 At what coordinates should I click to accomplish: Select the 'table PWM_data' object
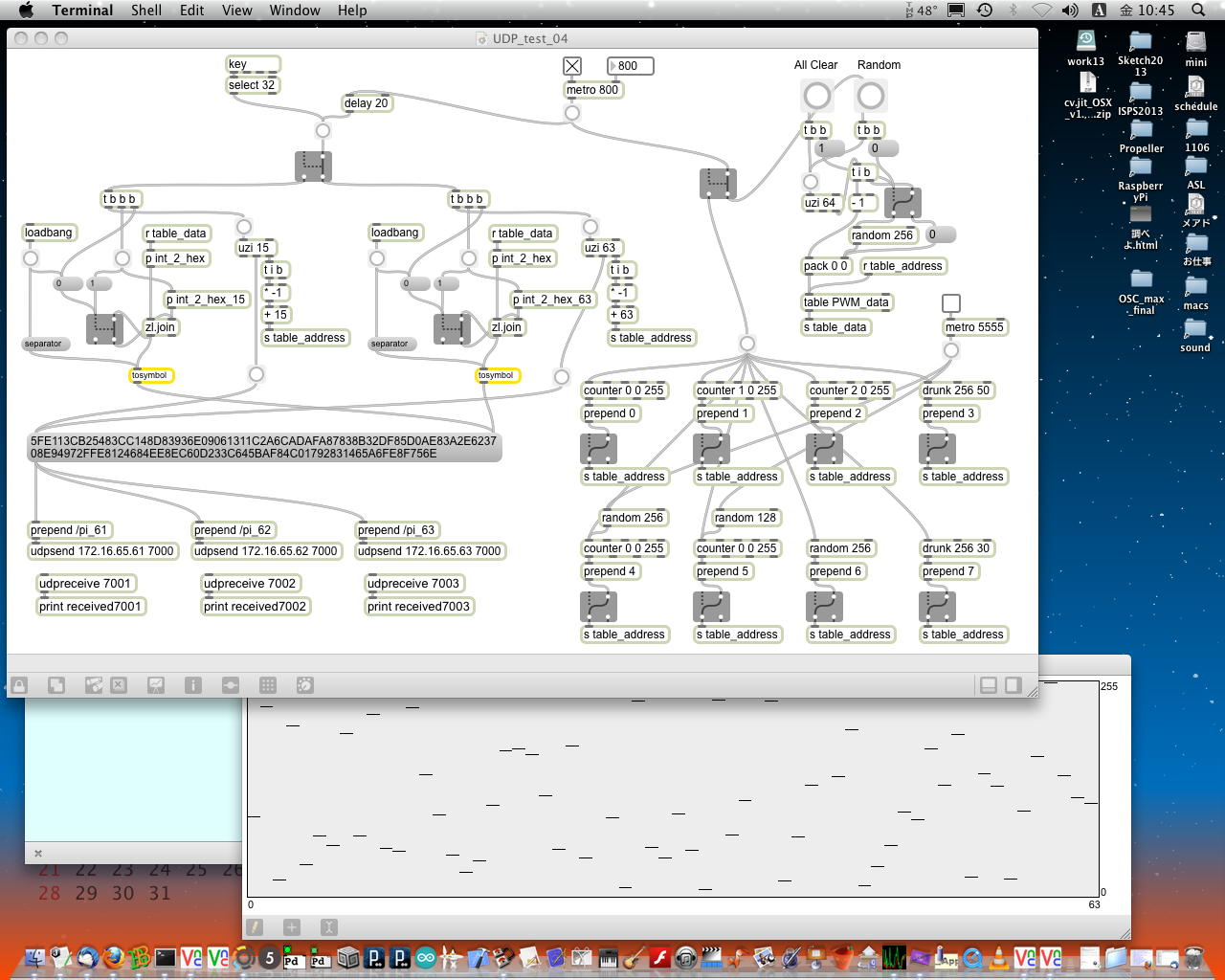(x=846, y=302)
